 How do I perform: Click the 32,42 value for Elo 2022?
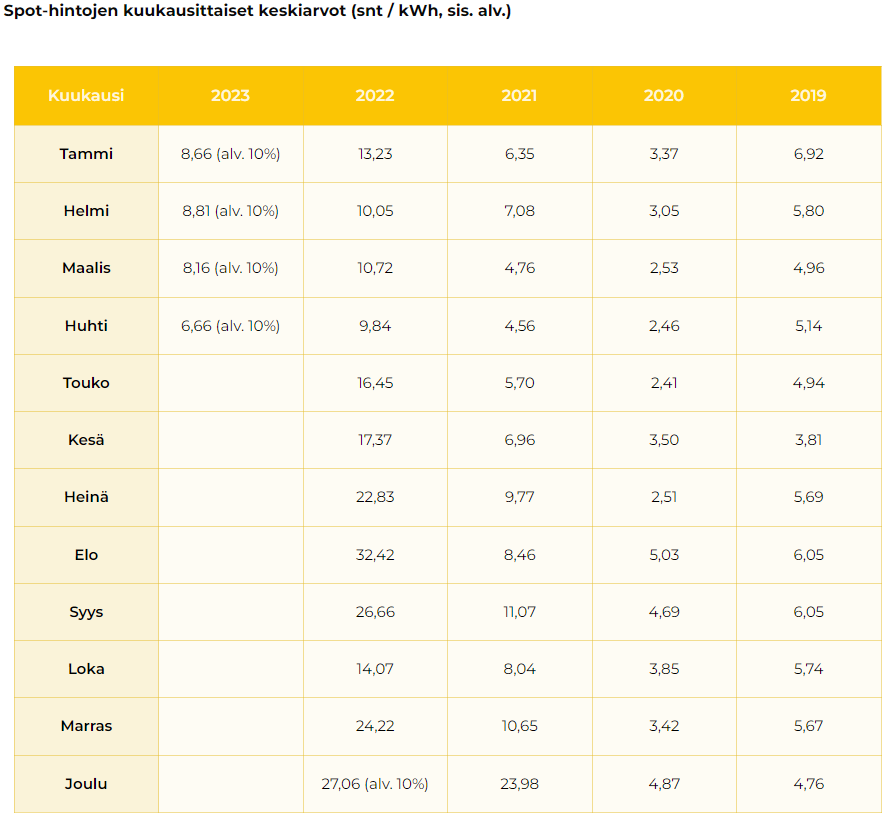pyautogui.click(x=375, y=555)
